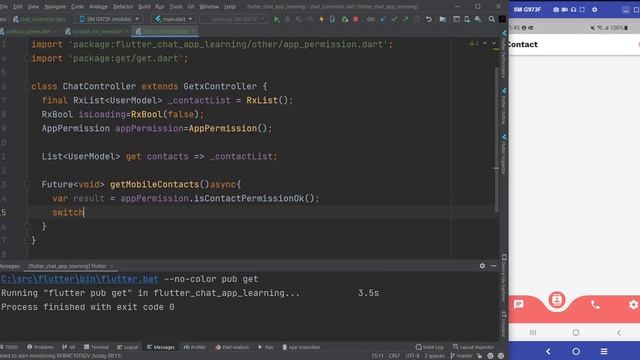Open the Code menu
The width and height of the screenshot is (640, 360).
click(x=77, y=7)
